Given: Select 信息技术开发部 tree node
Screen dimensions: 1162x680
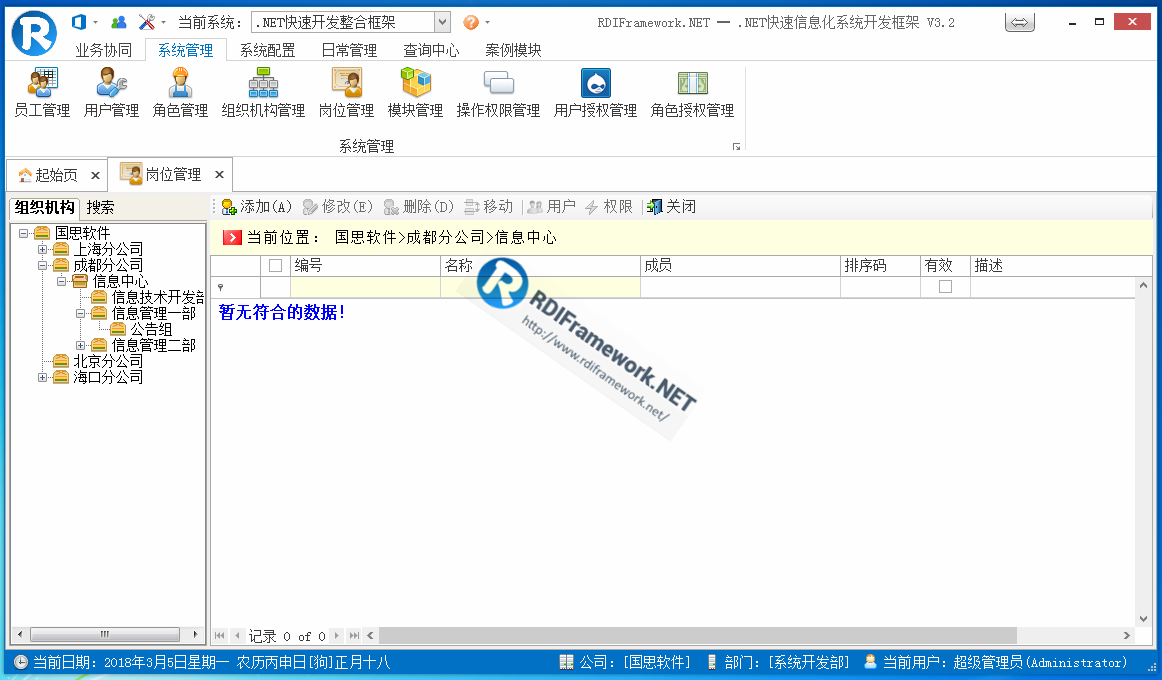Looking at the screenshot, I should click(157, 297).
